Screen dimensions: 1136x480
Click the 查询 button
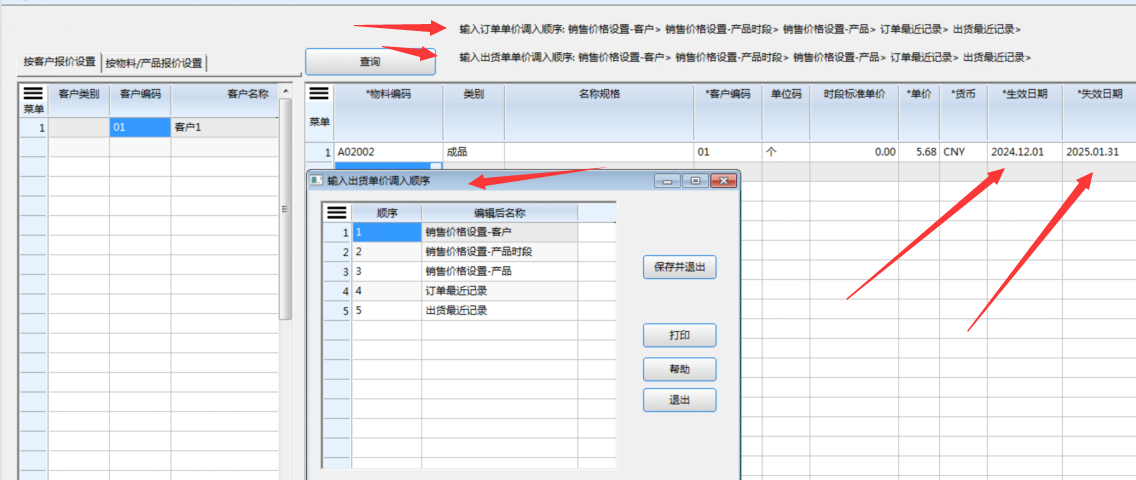(x=369, y=62)
